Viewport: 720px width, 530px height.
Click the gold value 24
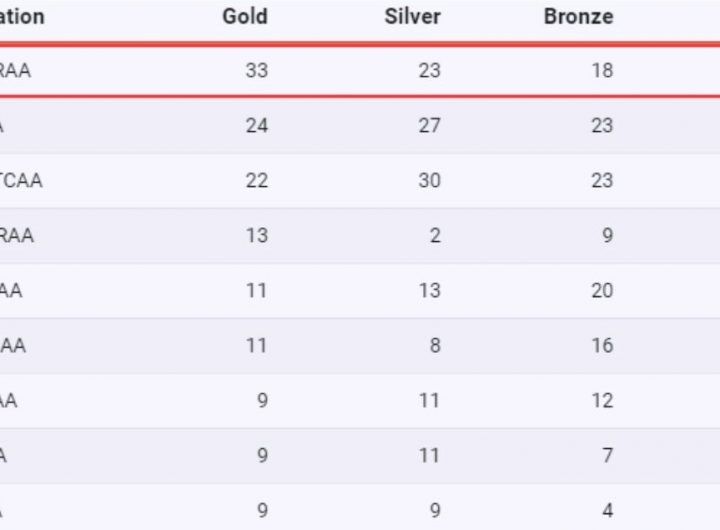(x=257, y=125)
